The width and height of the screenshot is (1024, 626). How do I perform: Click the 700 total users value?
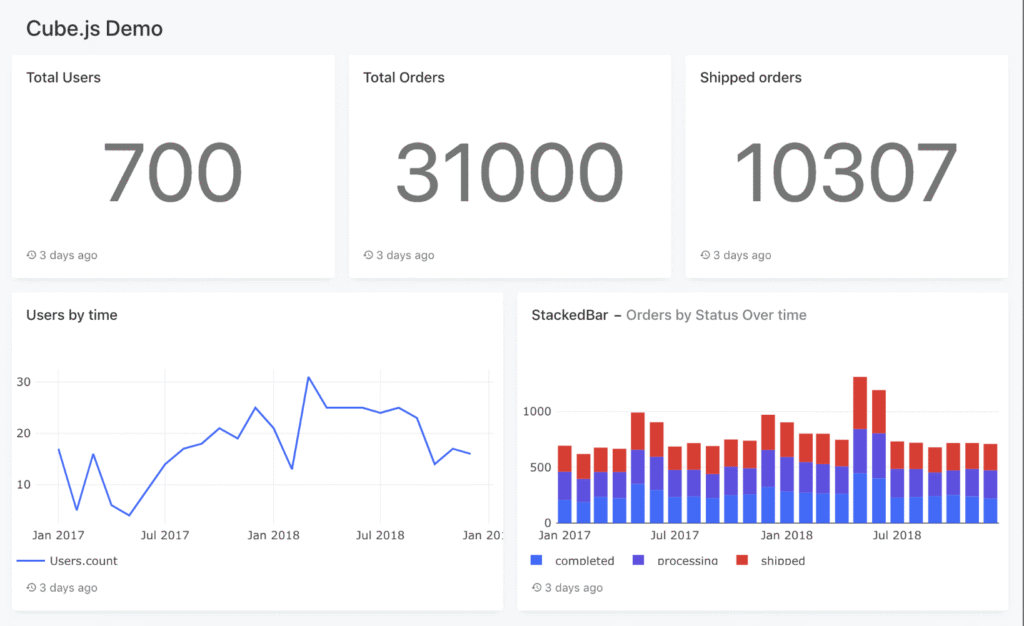coord(172,172)
